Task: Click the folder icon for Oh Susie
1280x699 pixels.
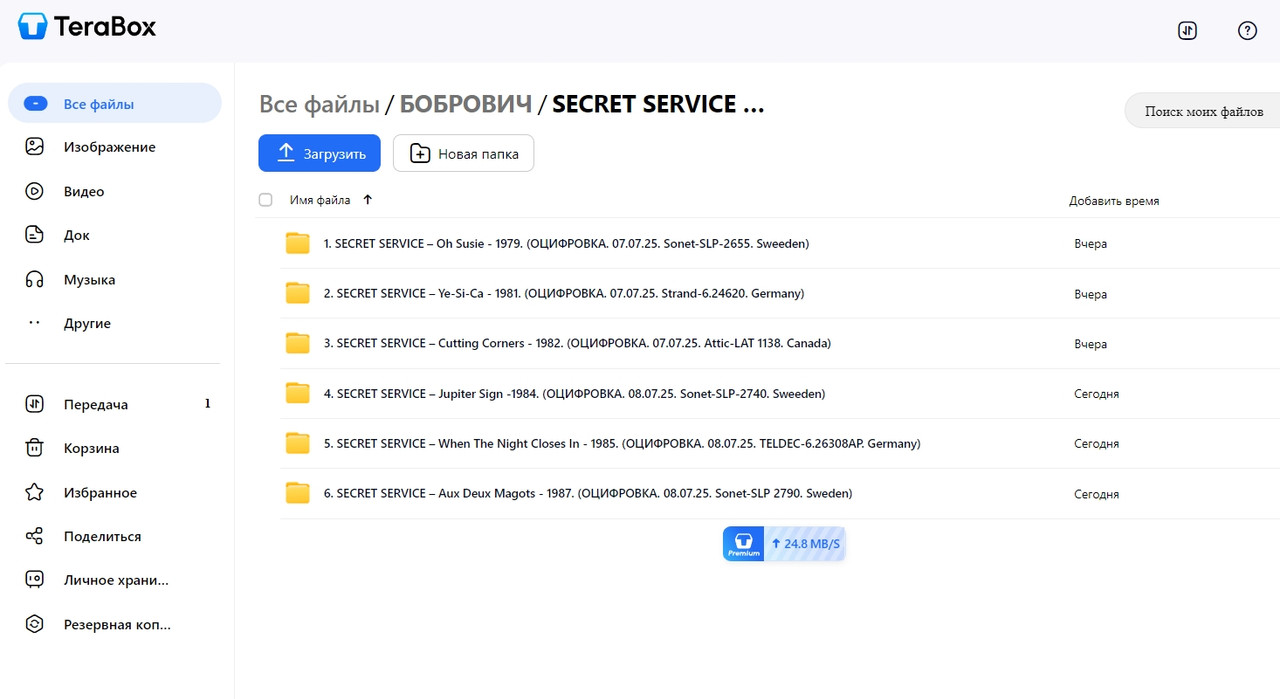Action: (297, 243)
